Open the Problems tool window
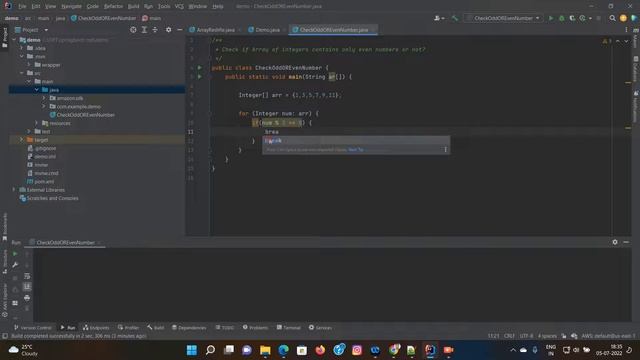The image size is (640, 360). tap(256, 327)
